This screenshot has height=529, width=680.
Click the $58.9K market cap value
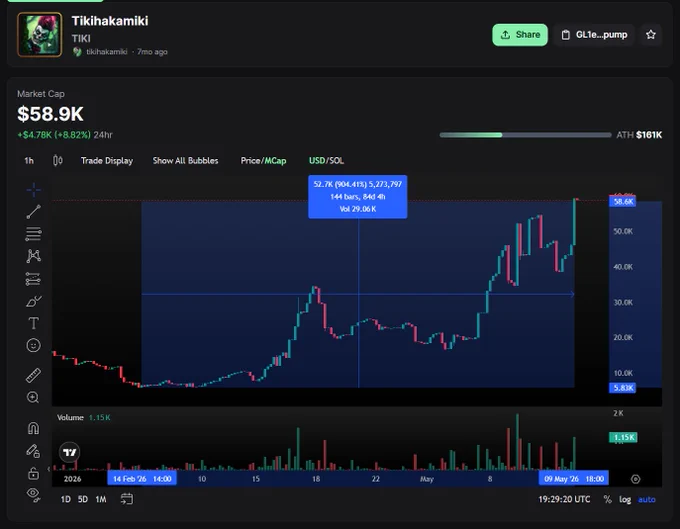(50, 114)
